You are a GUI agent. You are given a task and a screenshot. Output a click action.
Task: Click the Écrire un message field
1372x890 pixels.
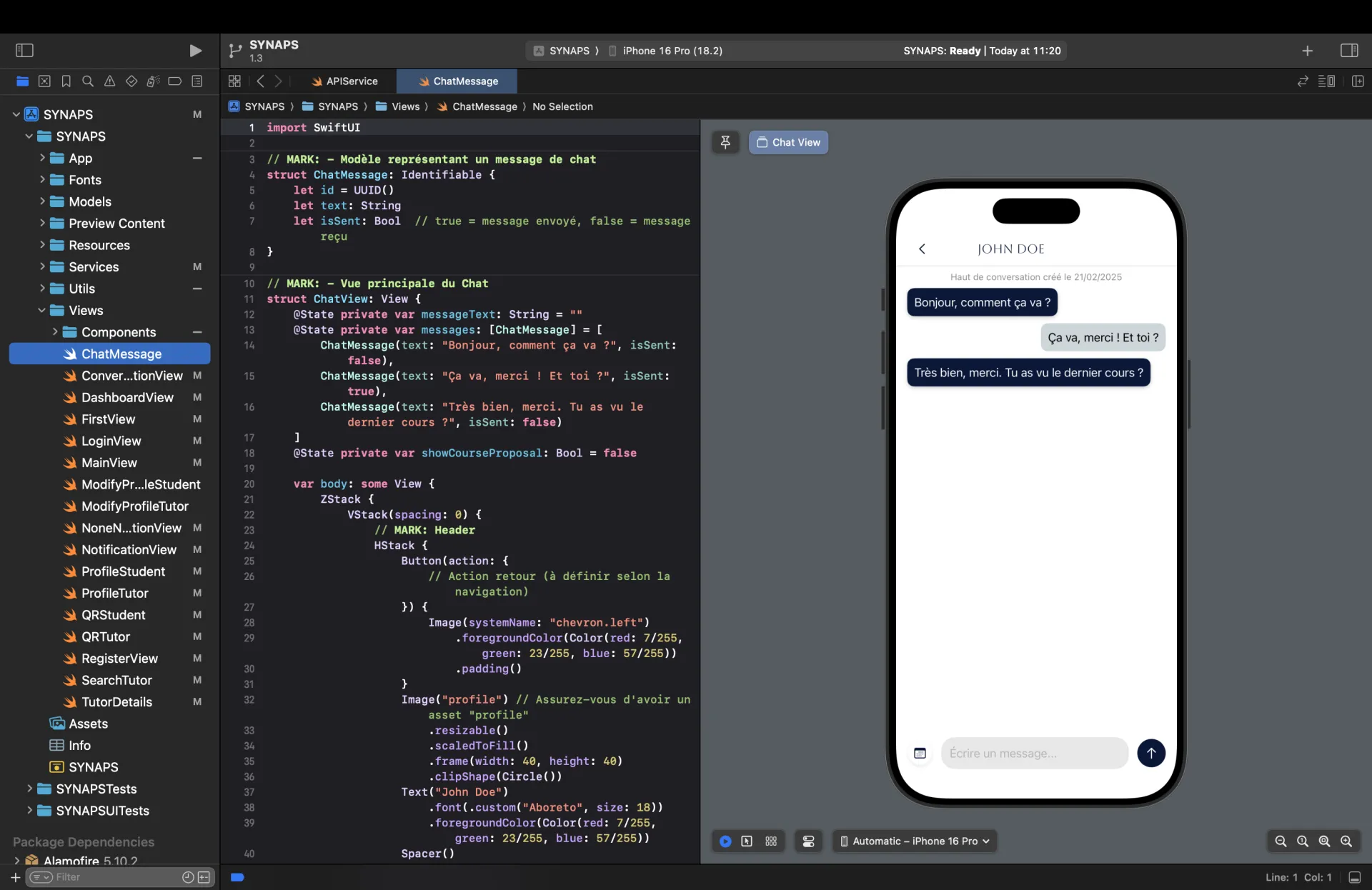click(x=1034, y=753)
